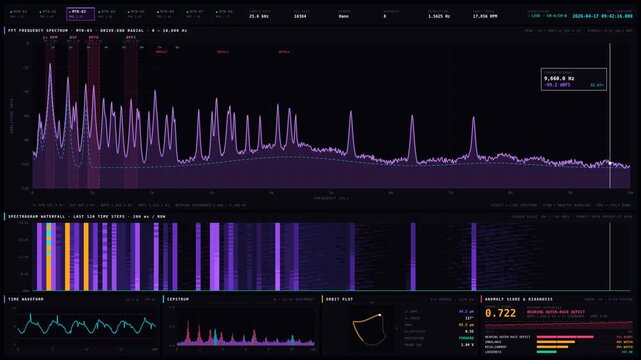The width and height of the screenshot is (641, 360).
Task: Click the tallest pink cepstrum peak
Action: [188, 332]
